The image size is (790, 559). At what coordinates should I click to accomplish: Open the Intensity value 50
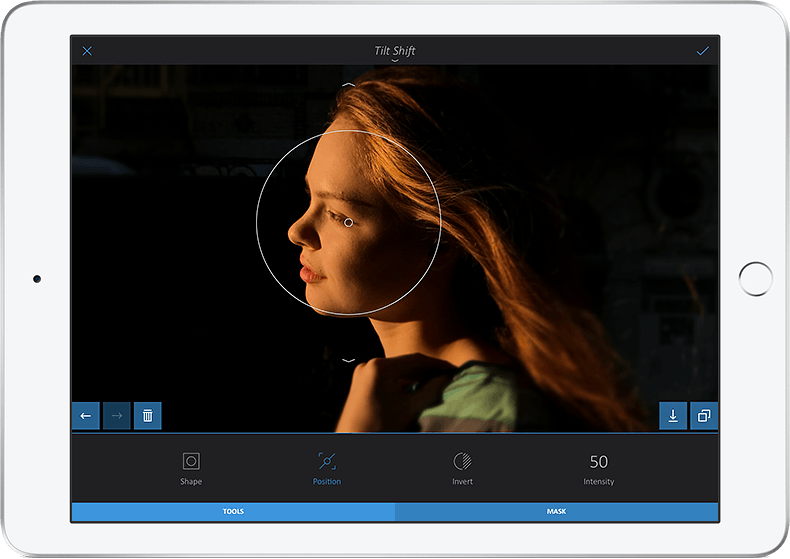pyautogui.click(x=599, y=468)
